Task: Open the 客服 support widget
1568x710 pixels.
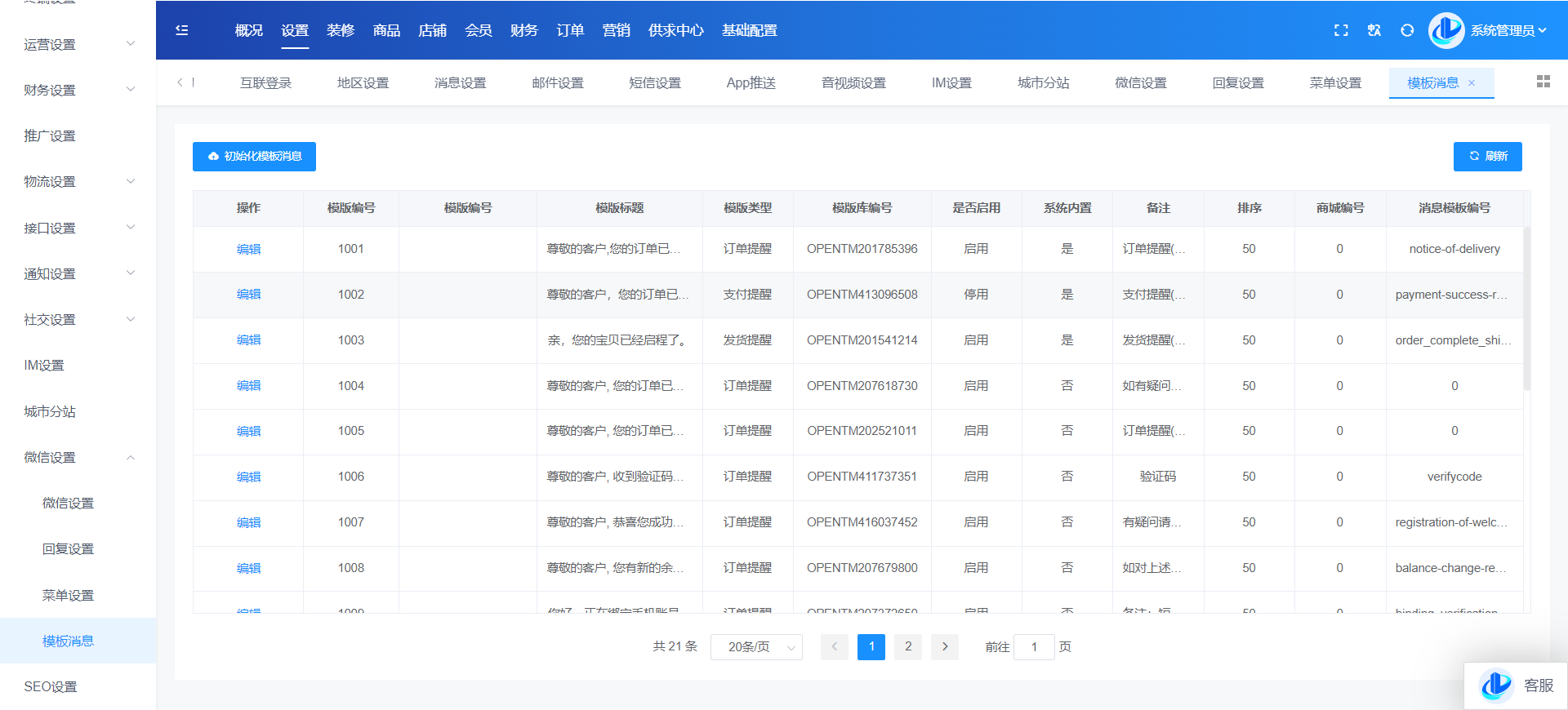Action: click(1517, 686)
